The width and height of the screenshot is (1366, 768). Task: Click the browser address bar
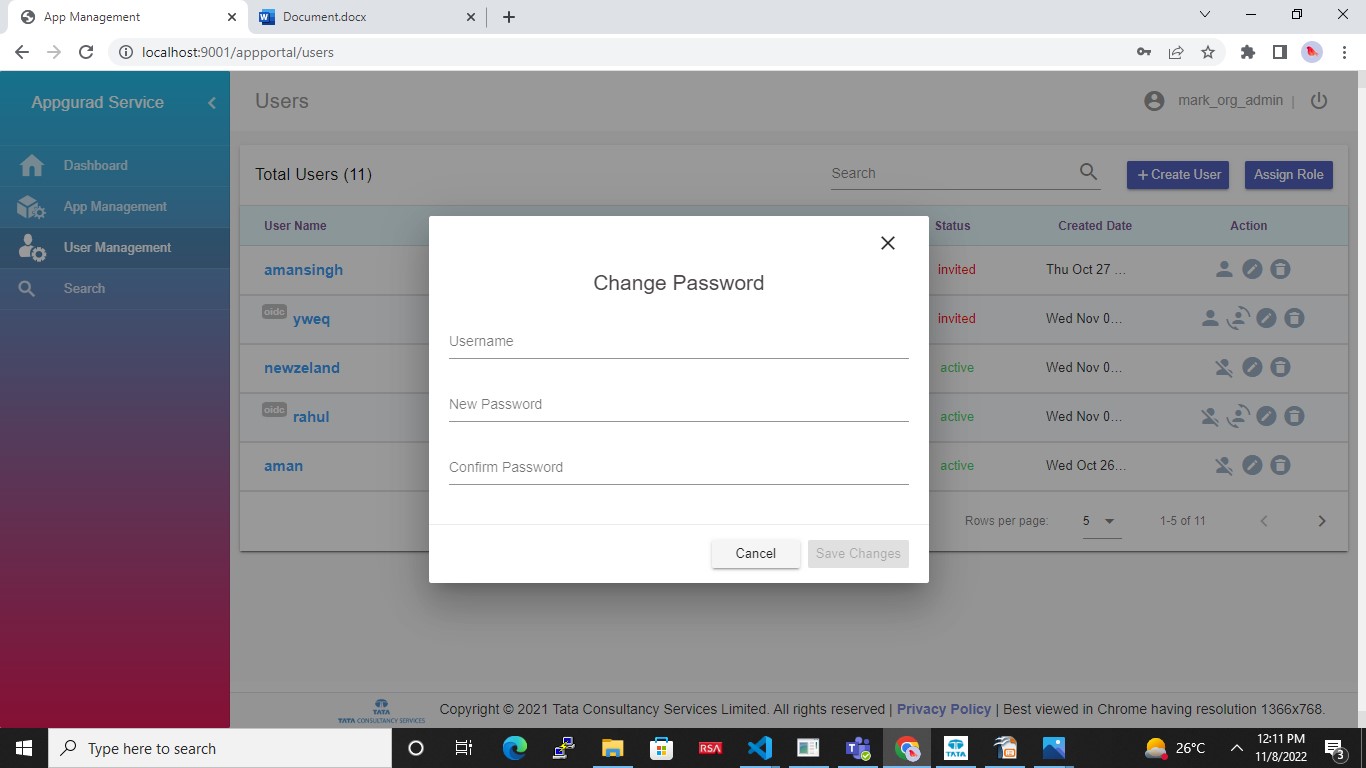(620, 52)
